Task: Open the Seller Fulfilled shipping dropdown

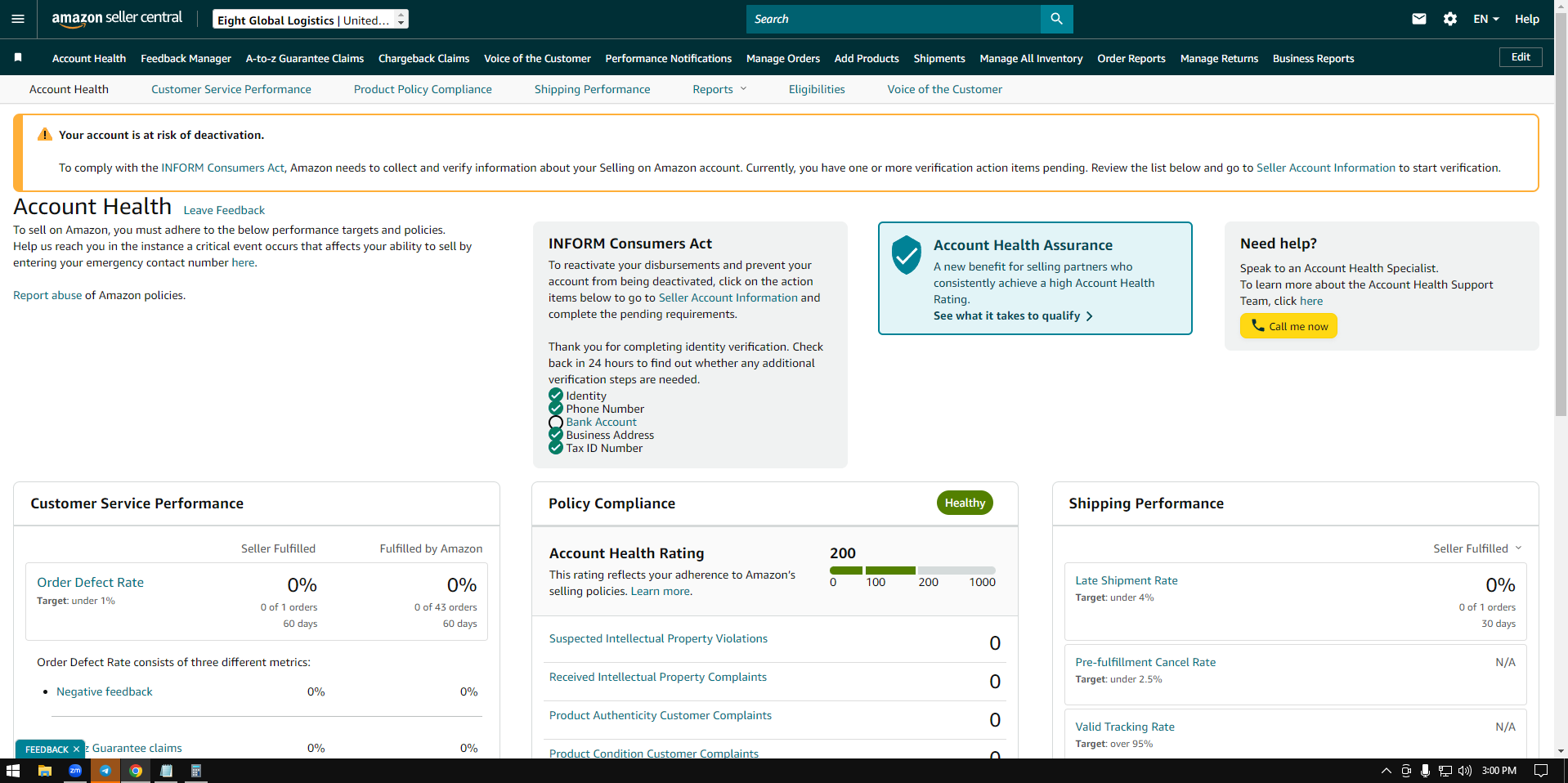Action: [x=1477, y=548]
